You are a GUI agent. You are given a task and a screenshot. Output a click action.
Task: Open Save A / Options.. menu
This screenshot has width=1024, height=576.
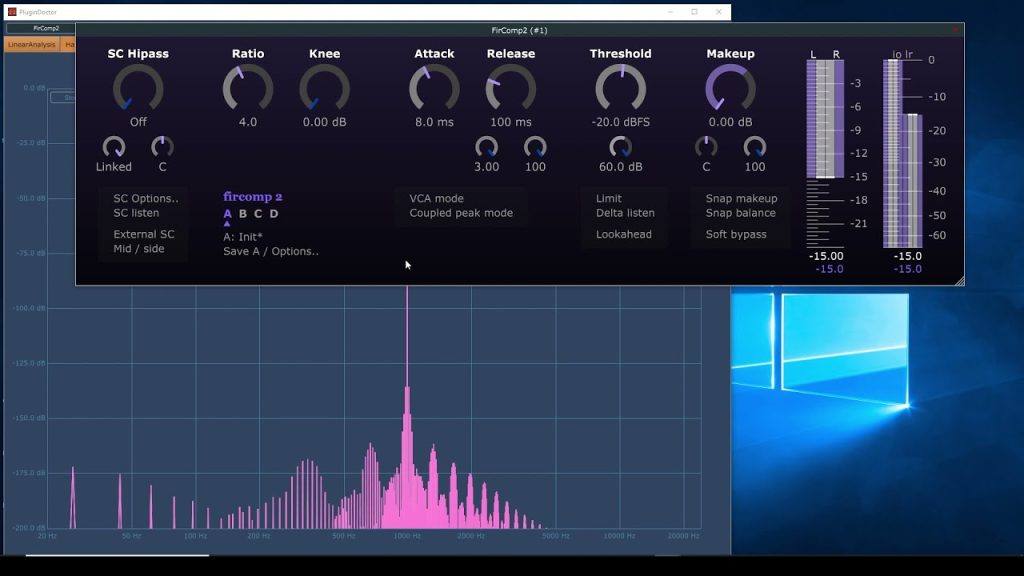coord(271,251)
